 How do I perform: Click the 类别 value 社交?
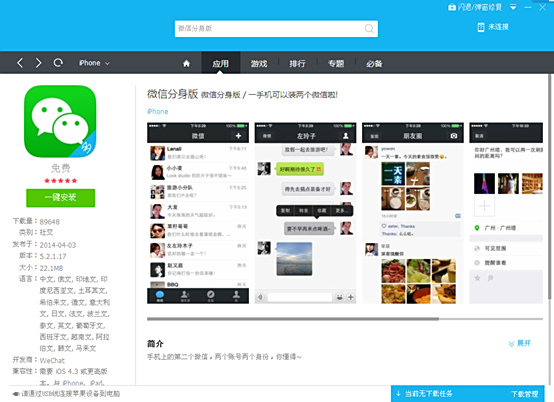[x=46, y=232]
